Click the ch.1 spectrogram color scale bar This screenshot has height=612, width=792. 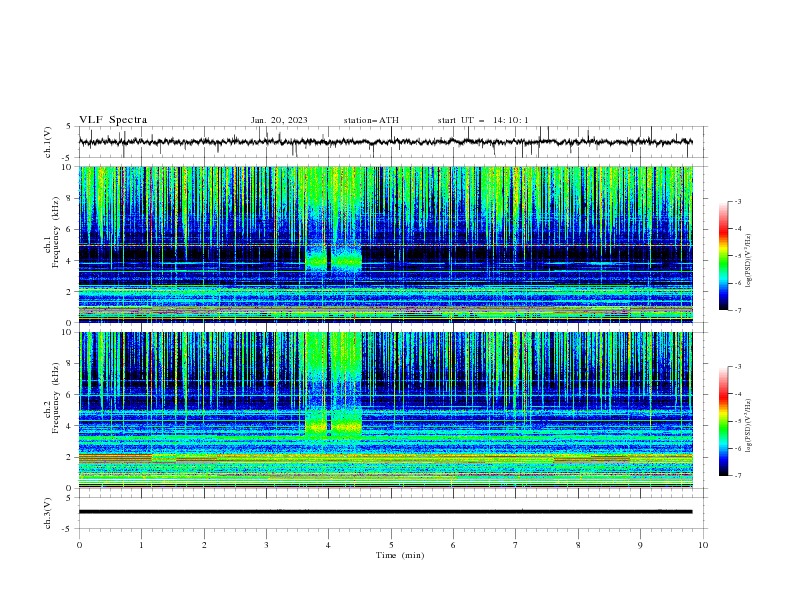723,256
